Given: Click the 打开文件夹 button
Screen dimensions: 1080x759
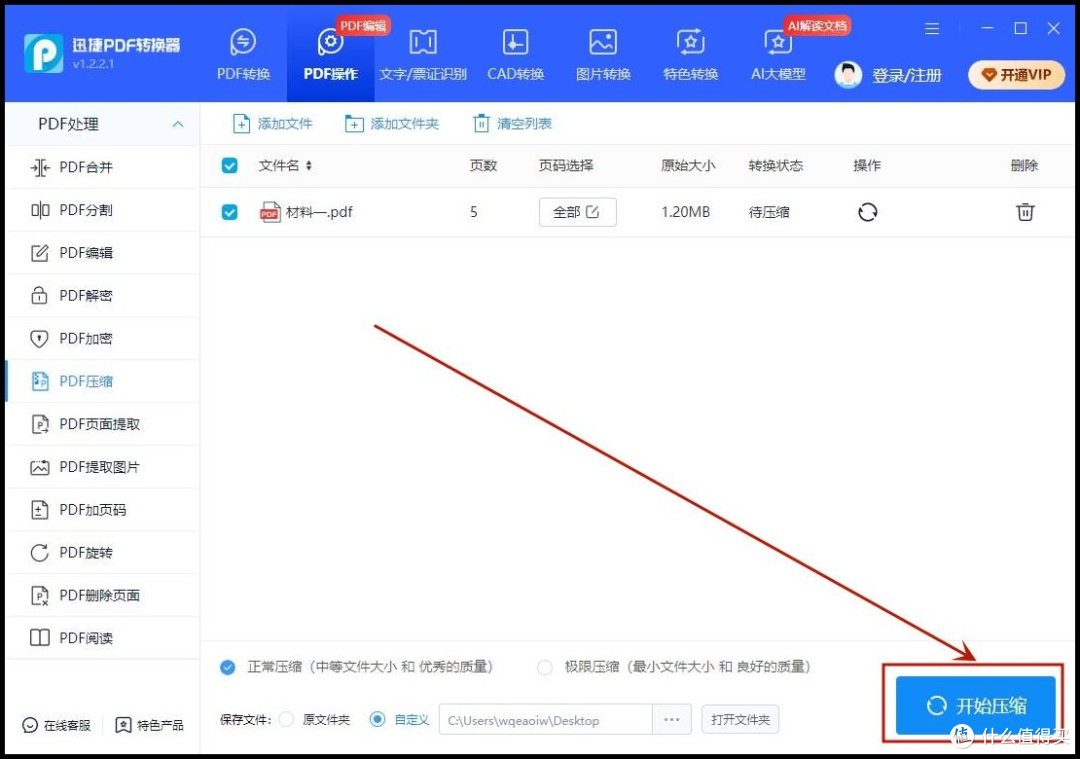Looking at the screenshot, I should [740, 720].
